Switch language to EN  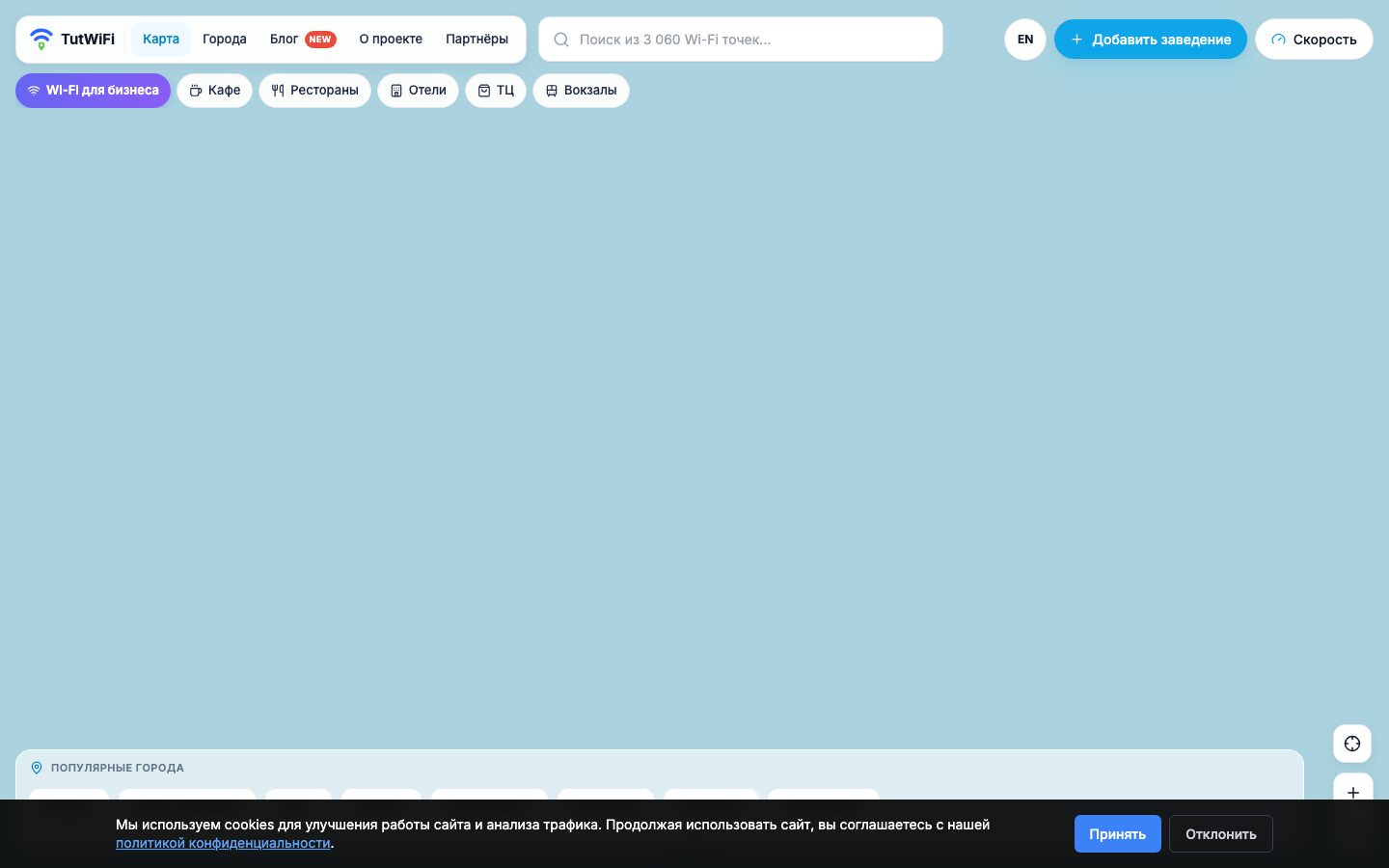[1025, 40]
